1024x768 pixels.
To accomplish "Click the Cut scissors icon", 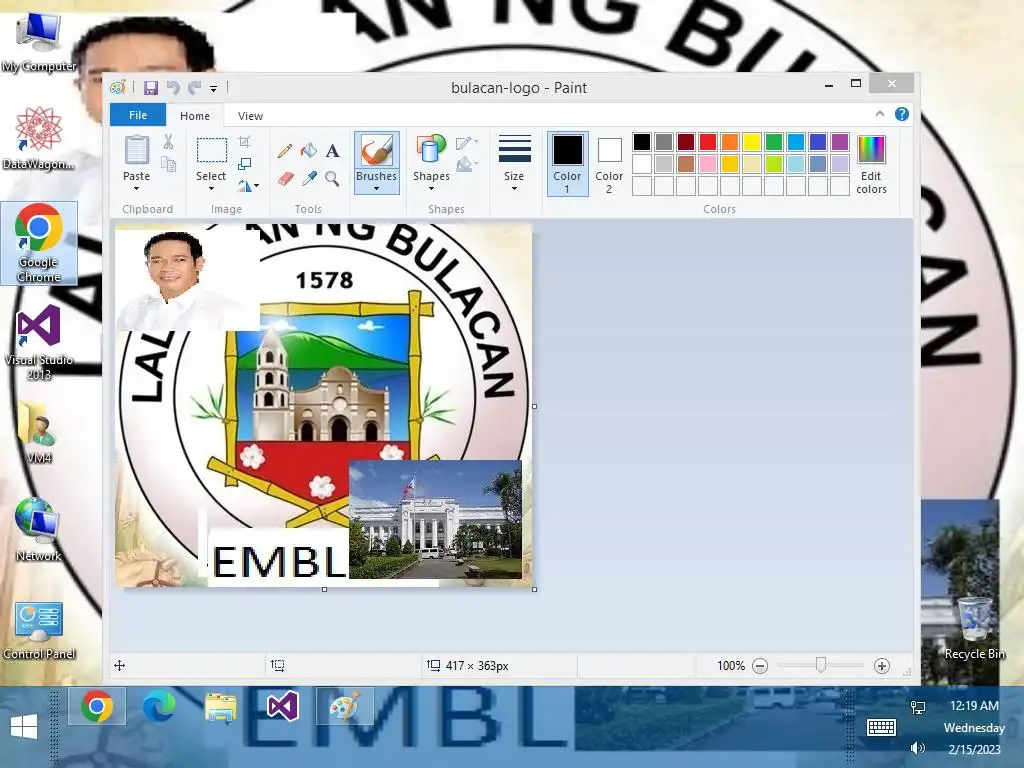I will click(x=168, y=142).
